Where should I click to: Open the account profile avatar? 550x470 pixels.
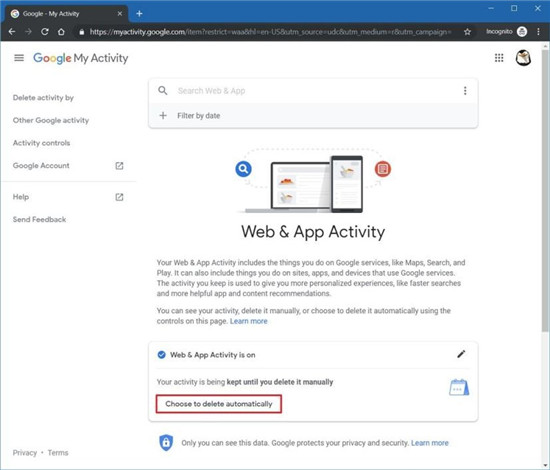(523, 58)
